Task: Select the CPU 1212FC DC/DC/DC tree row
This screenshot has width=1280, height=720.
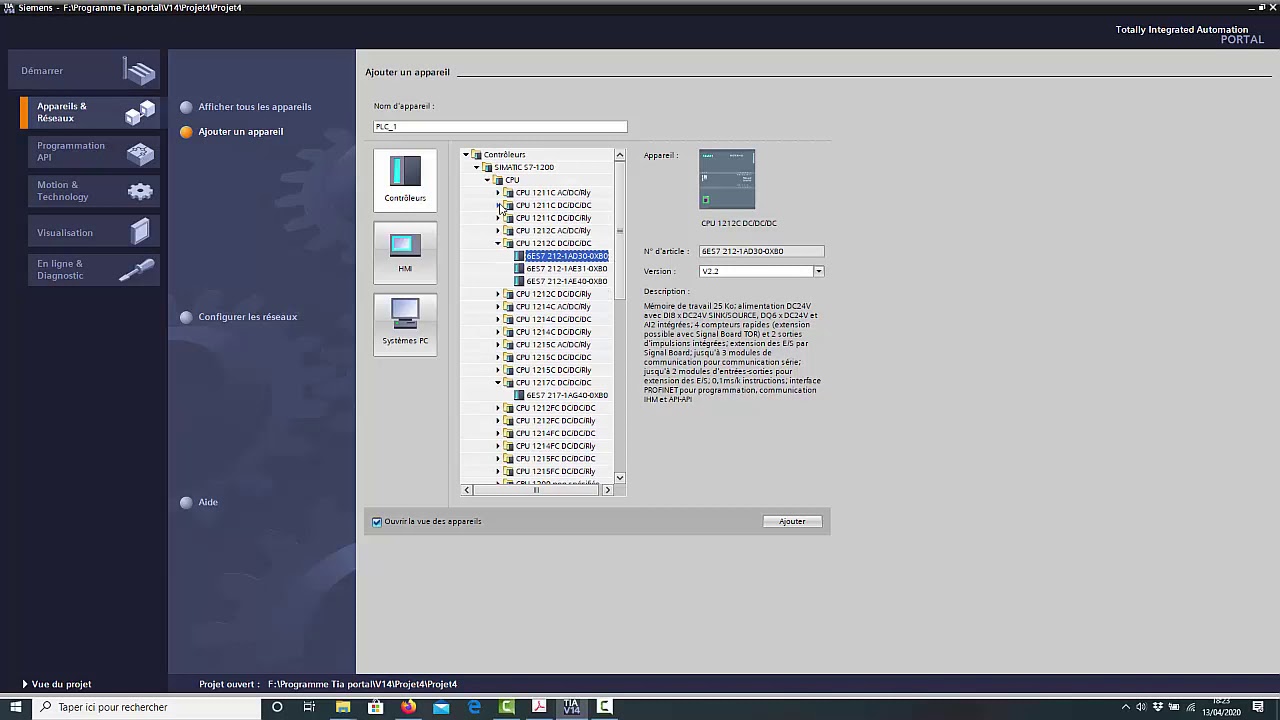Action: pyautogui.click(x=555, y=408)
